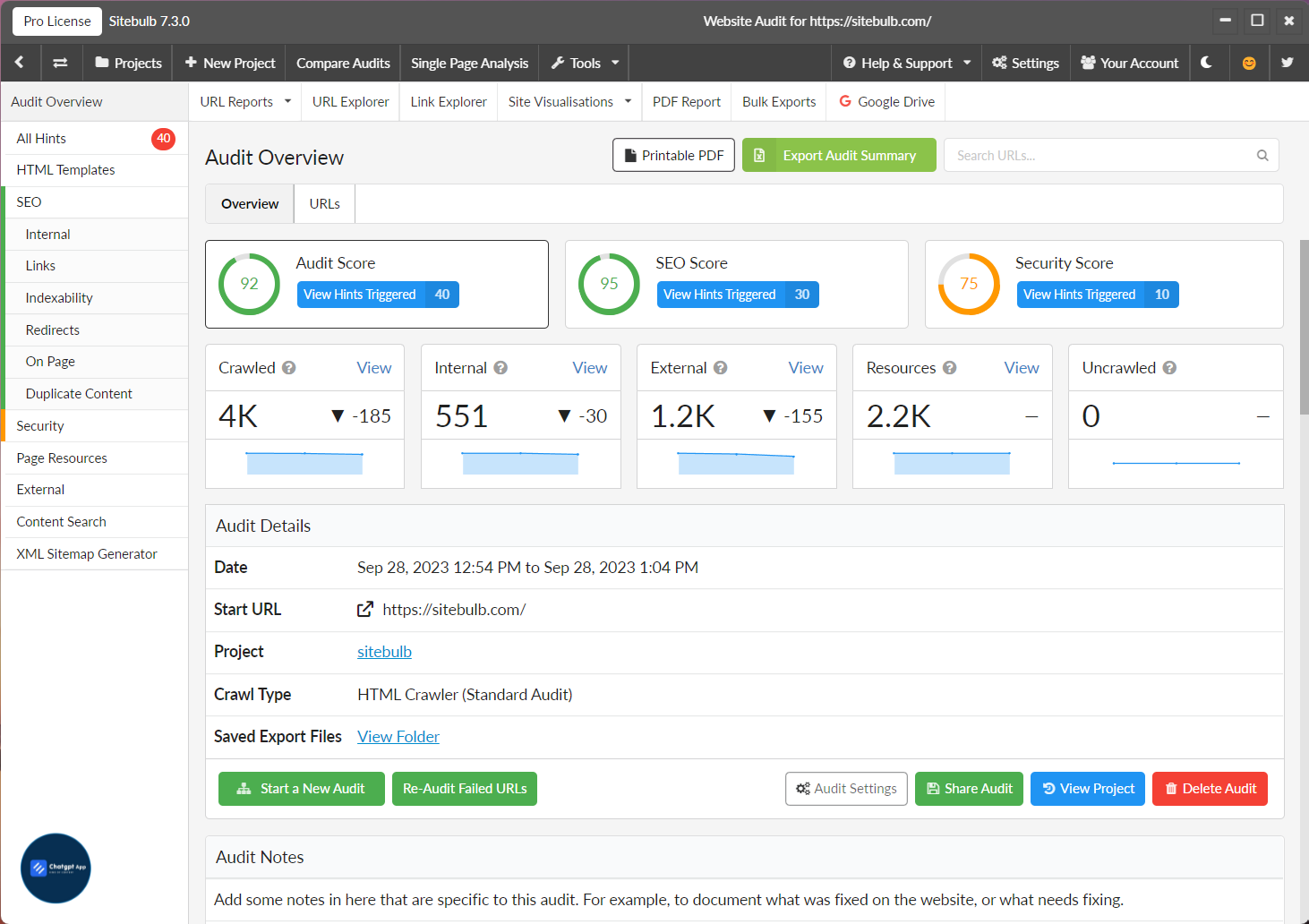Screen dimensions: 1309x924
Task: Open the ChatGPT App floating icon
Action: click(x=56, y=868)
